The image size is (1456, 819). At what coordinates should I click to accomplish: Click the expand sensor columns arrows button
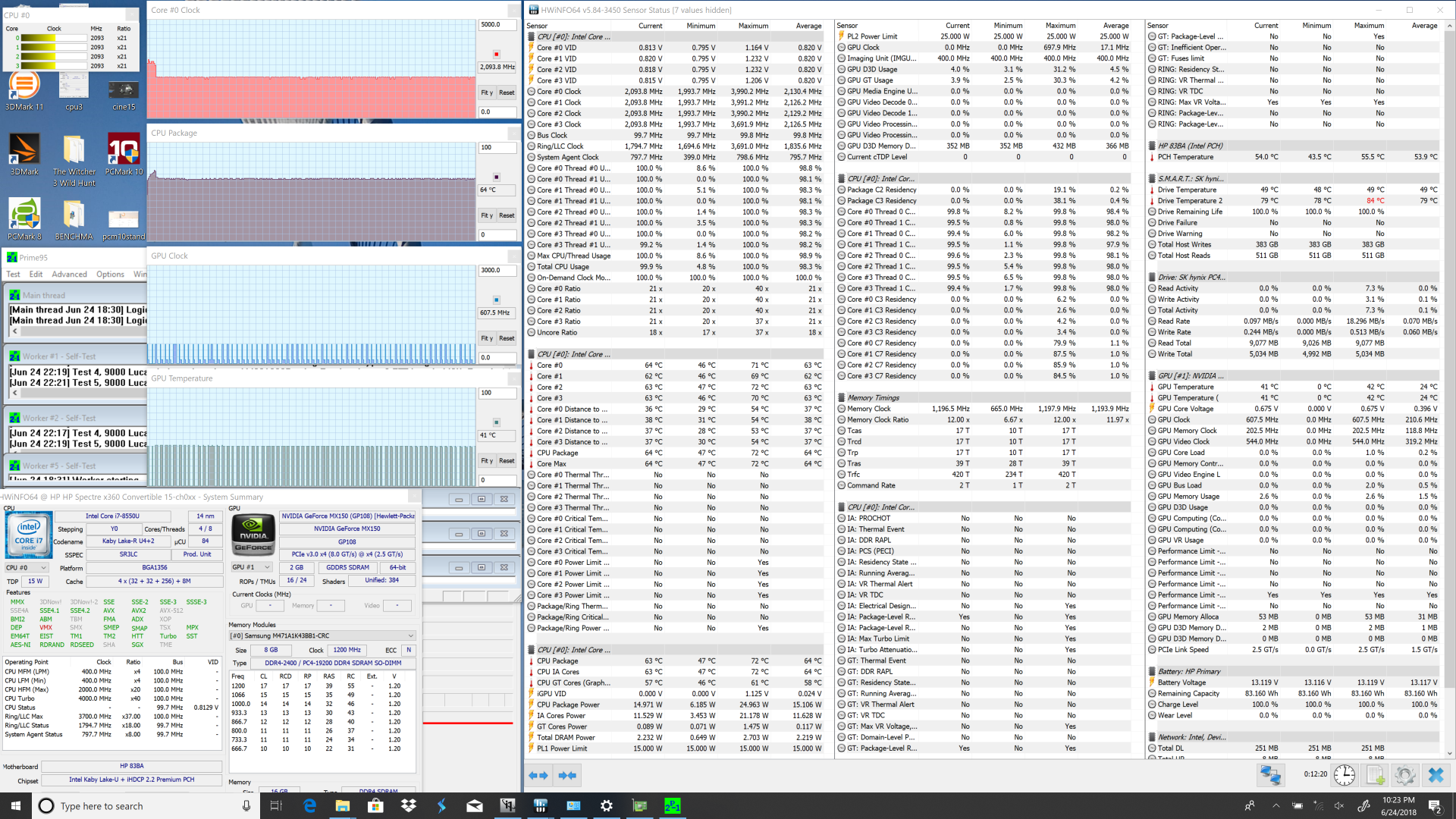[x=538, y=775]
